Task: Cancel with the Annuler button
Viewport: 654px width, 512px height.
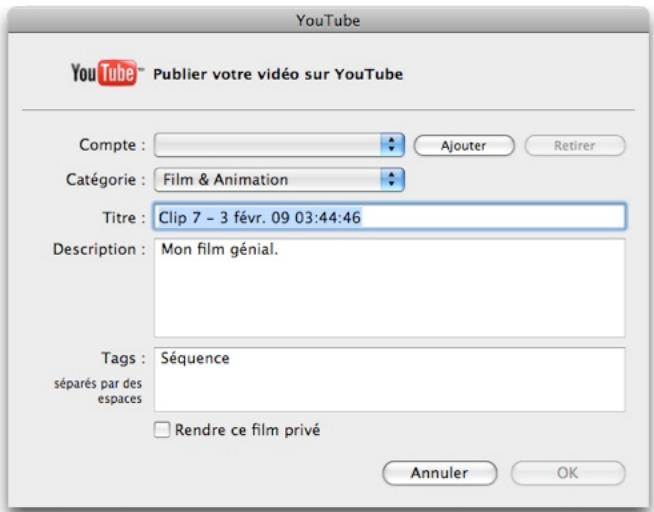Action: 440,473
